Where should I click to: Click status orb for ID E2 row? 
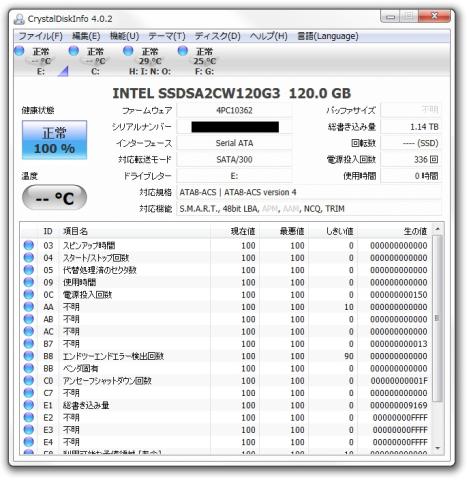(x=29, y=417)
